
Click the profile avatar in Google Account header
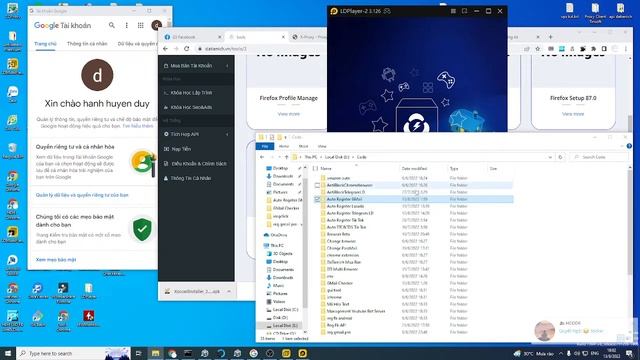(x=156, y=25)
